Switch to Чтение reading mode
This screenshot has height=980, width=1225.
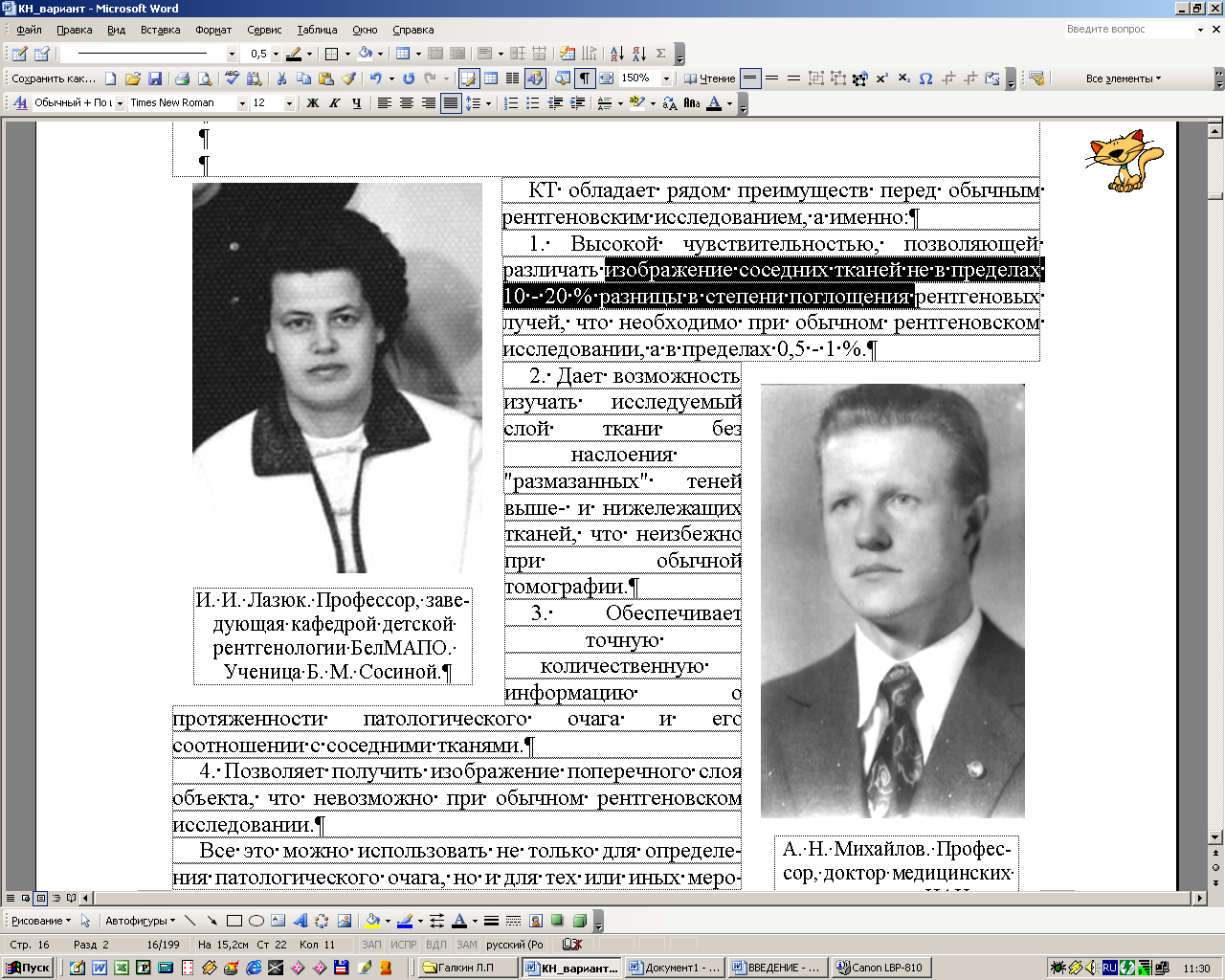(709, 78)
